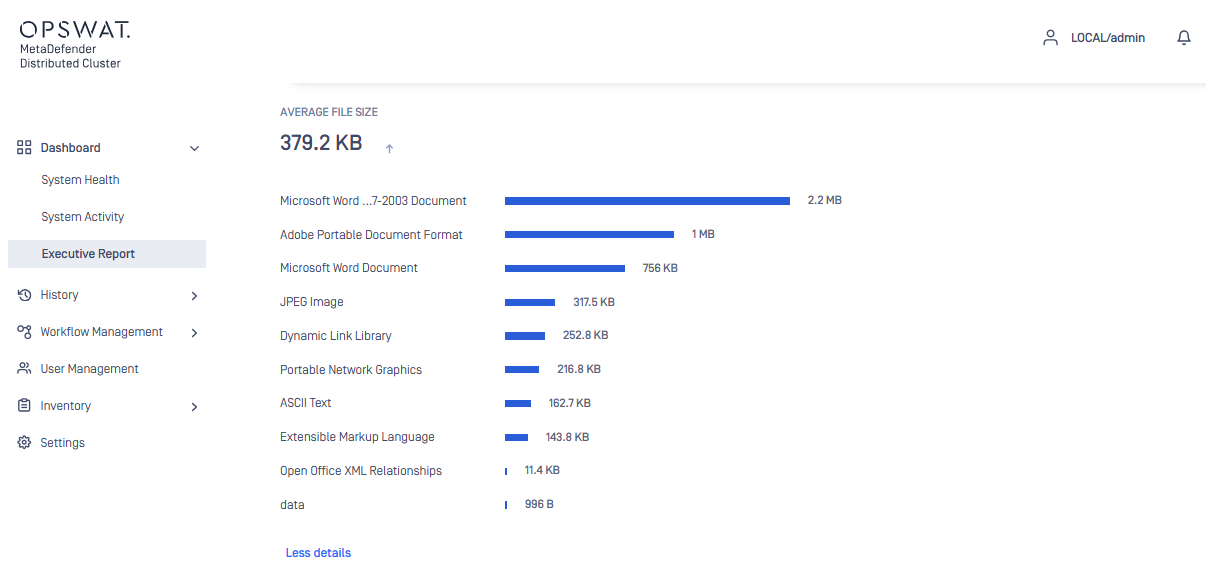
Task: Click the Workflow Management icon
Action: pyautogui.click(x=25, y=332)
